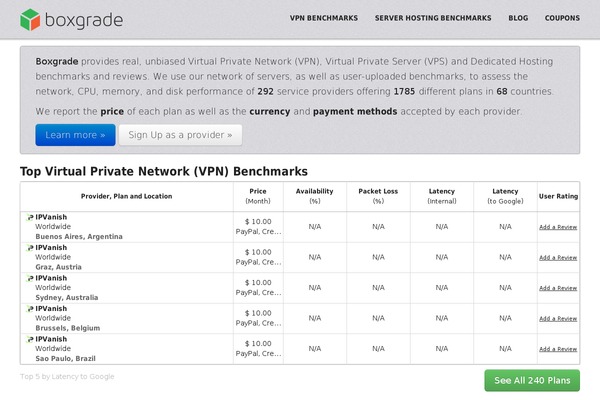Screen dimensions: 600x400
Task: Select 'Sydney, Australia' location text
Action: point(67,297)
